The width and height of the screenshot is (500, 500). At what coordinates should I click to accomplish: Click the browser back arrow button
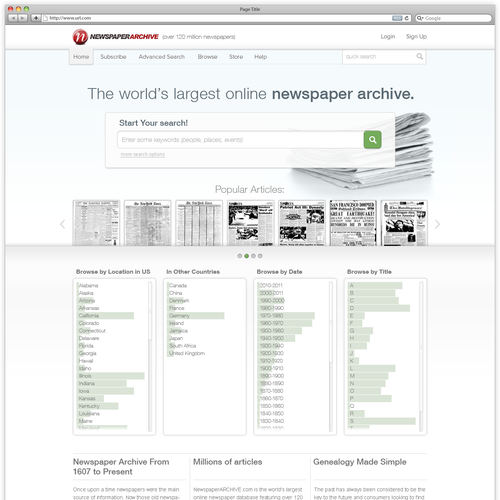tap(13, 18)
